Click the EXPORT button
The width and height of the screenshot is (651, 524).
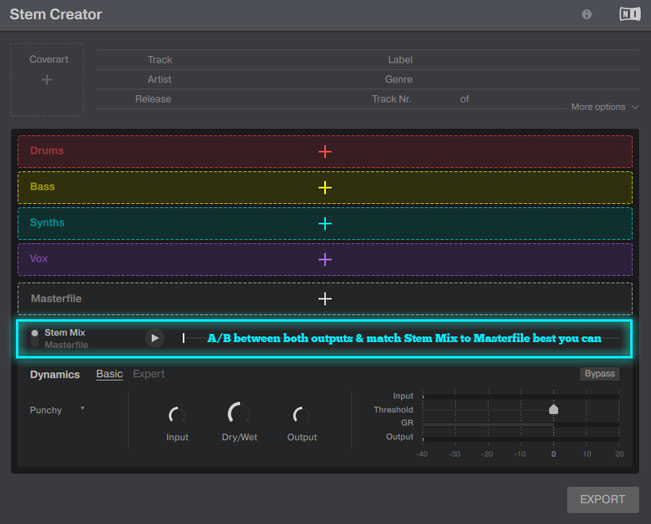(x=602, y=499)
